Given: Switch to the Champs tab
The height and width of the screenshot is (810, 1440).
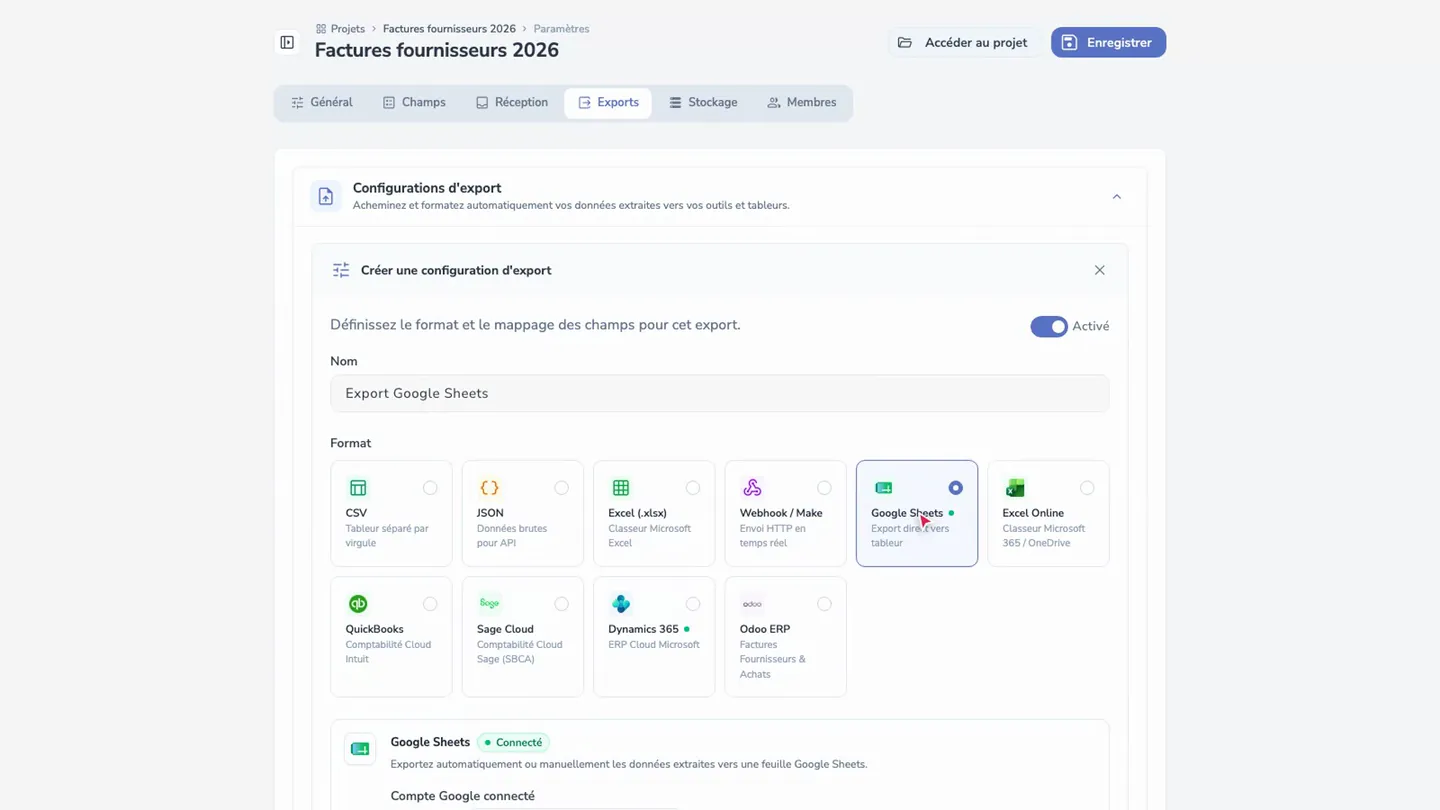Looking at the screenshot, I should (414, 103).
